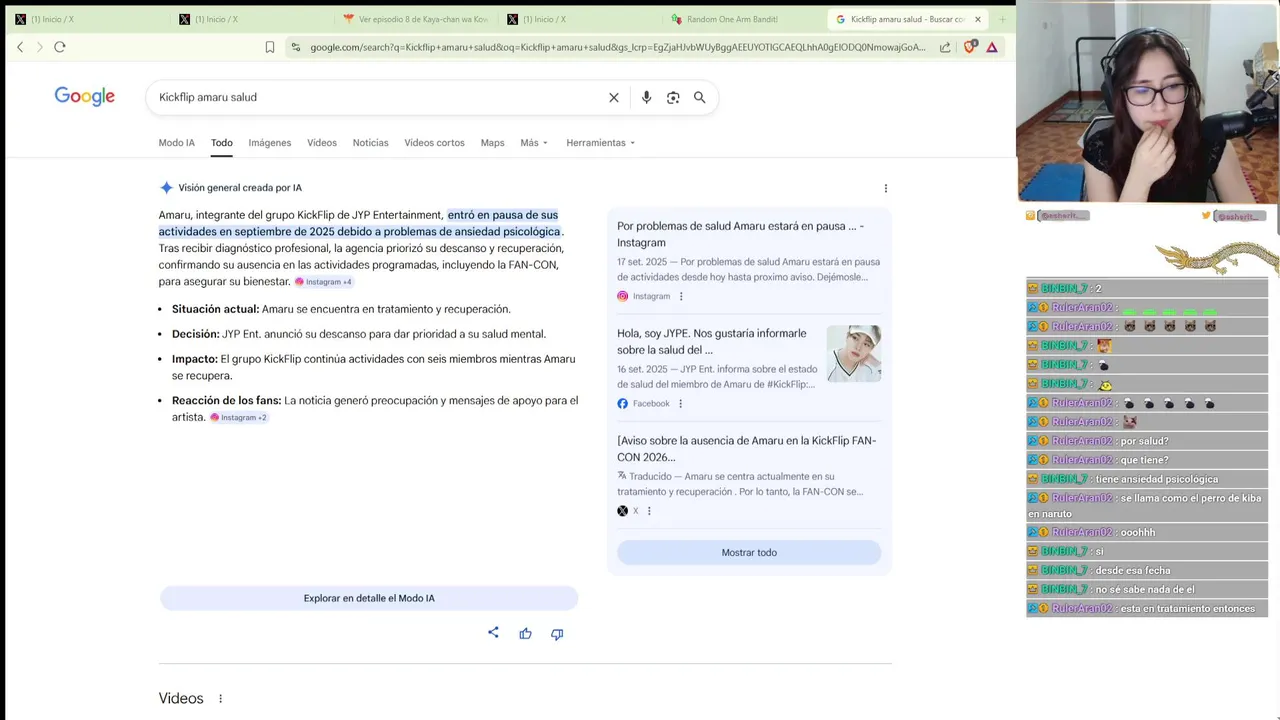Switch to Modo IA tab
This screenshot has width=1280, height=720.
pyautogui.click(x=177, y=143)
